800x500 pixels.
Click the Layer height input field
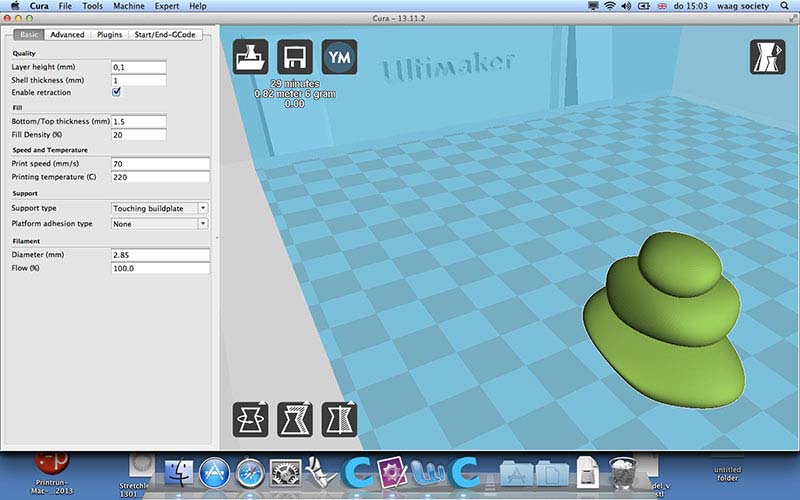click(139, 67)
